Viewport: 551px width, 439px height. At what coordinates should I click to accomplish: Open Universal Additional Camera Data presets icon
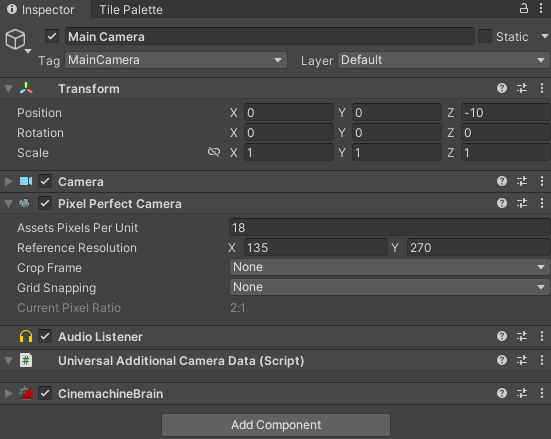coord(522,360)
